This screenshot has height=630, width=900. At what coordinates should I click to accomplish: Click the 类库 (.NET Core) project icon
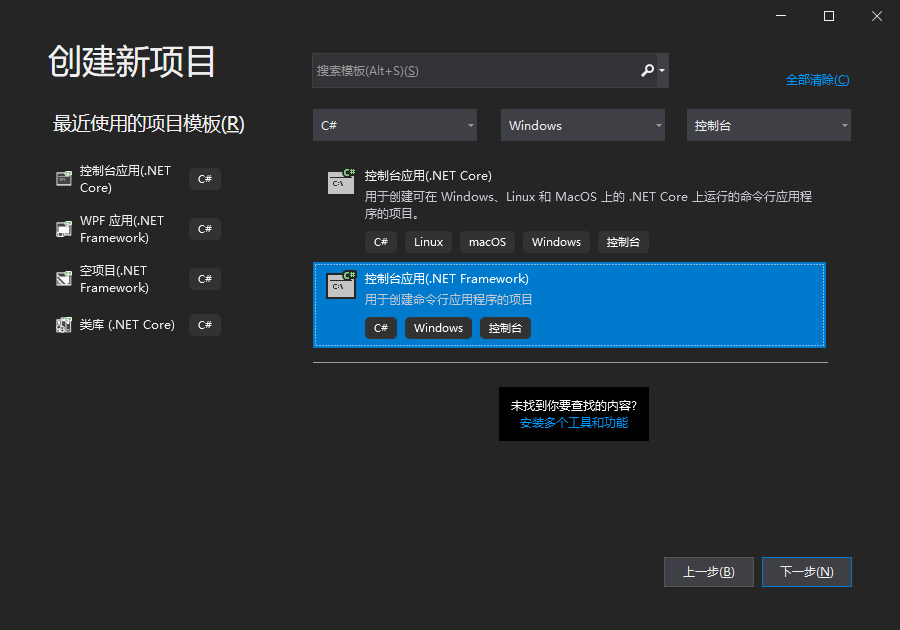(x=64, y=324)
